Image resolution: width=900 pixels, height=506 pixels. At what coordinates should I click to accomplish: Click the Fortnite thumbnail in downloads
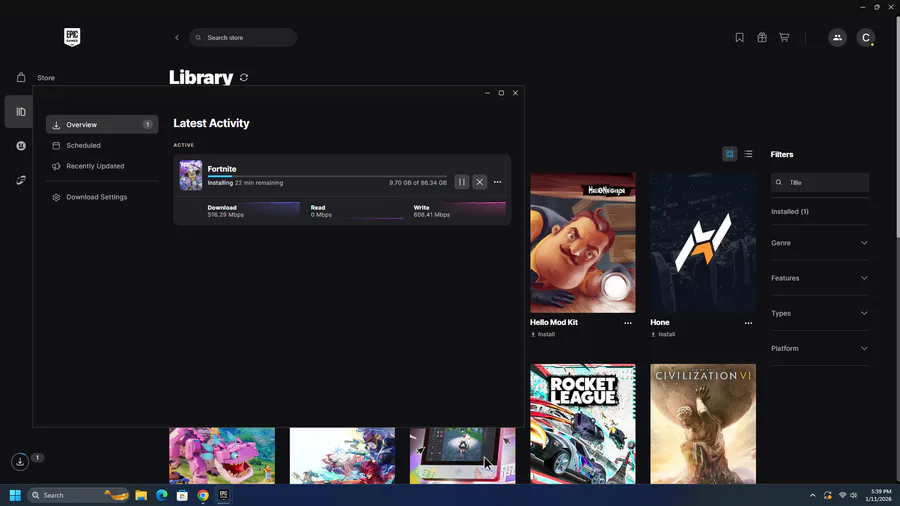tap(191, 175)
